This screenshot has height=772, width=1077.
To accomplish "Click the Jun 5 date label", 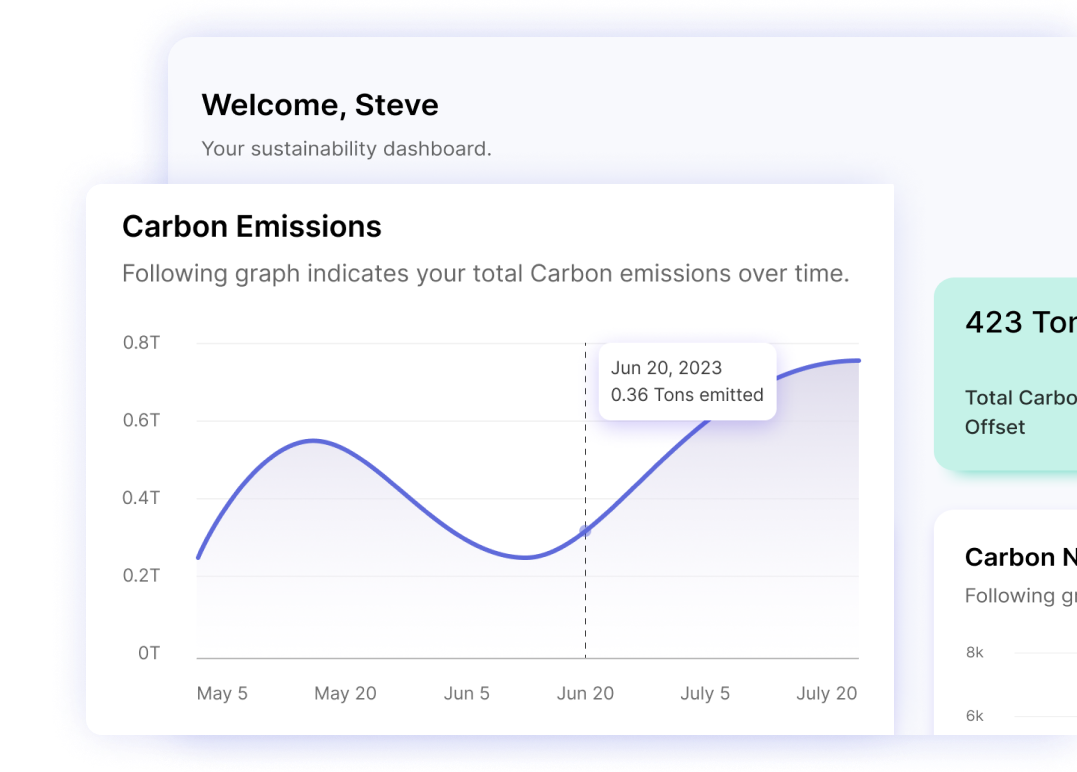I will tap(467, 693).
